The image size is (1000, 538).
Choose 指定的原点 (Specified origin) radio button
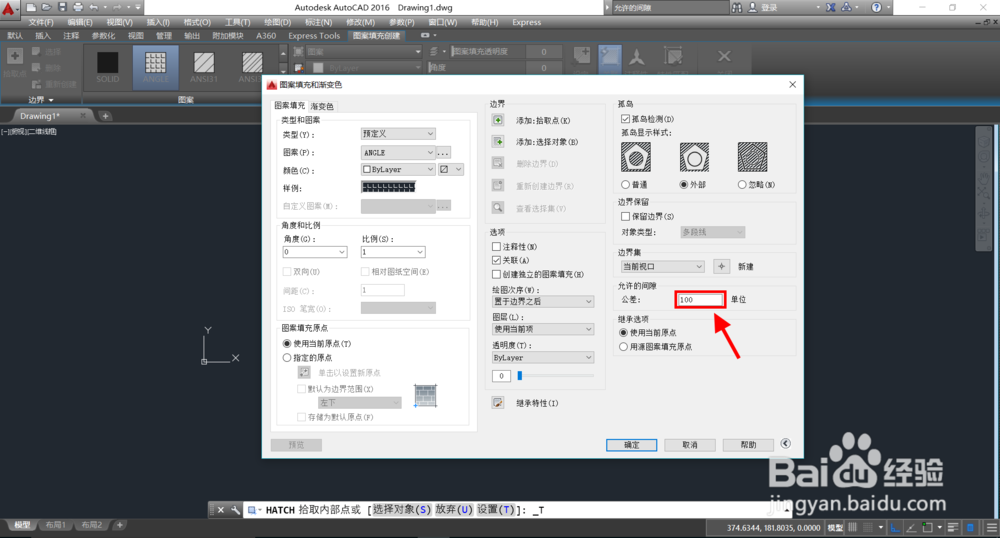click(287, 358)
